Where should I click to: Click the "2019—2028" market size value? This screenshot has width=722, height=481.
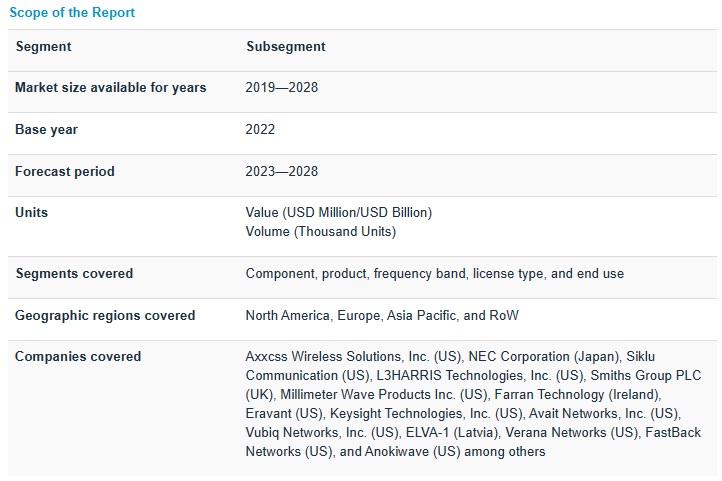pyautogui.click(x=281, y=88)
